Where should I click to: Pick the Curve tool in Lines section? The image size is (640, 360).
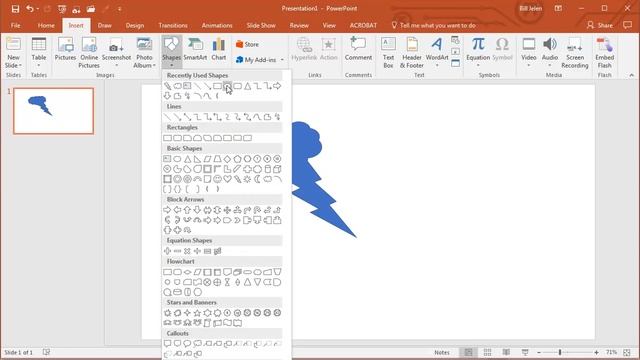258,117
